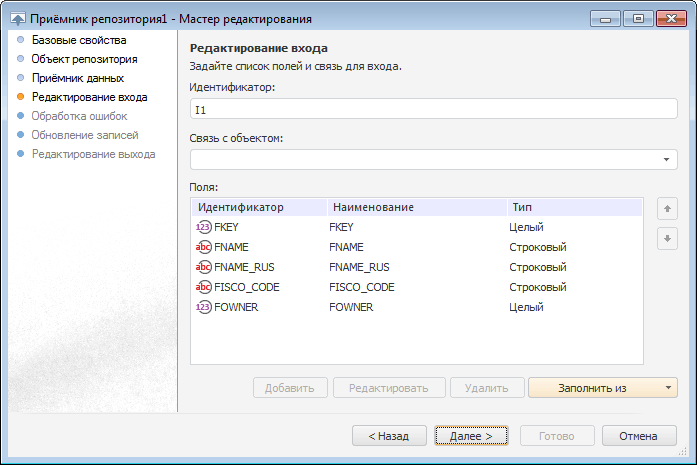Click the move field down arrow
Image resolution: width=697 pixels, height=465 pixels.
point(666,239)
